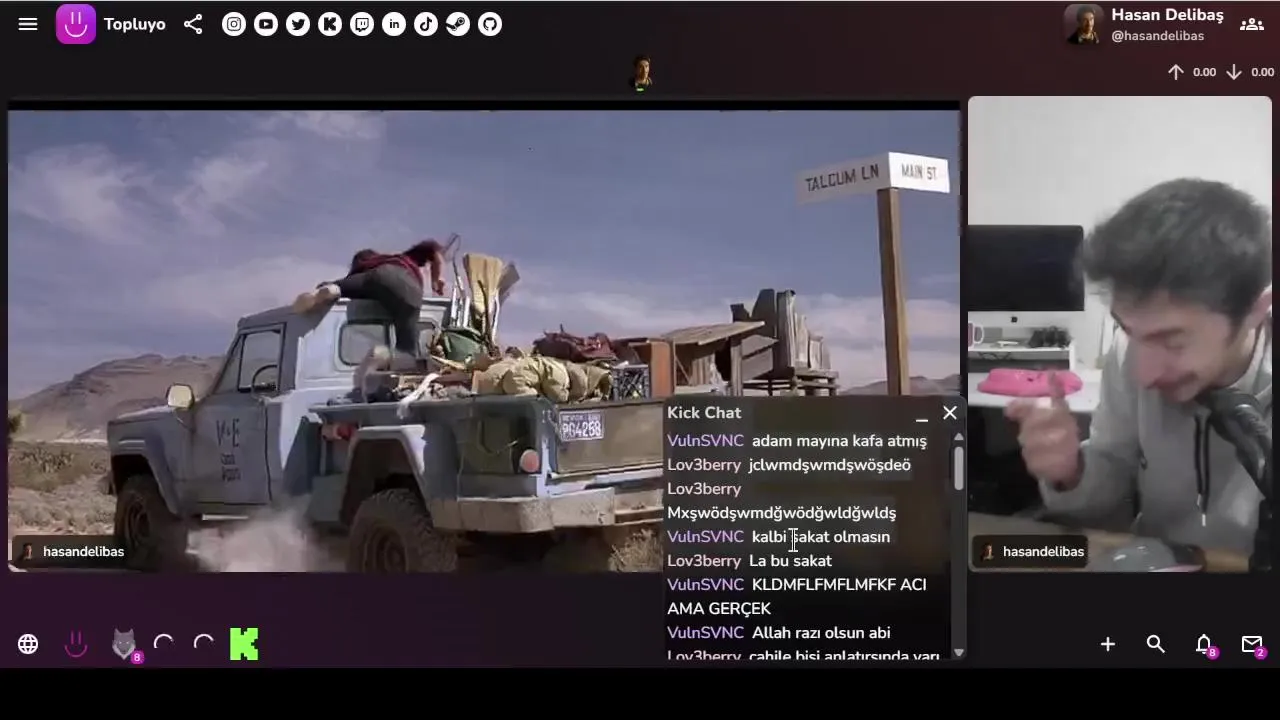This screenshot has height=720, width=1280.
Task: Click message 'Mxşwödşwmdğwödğwldğwldş'
Action: click(x=781, y=513)
